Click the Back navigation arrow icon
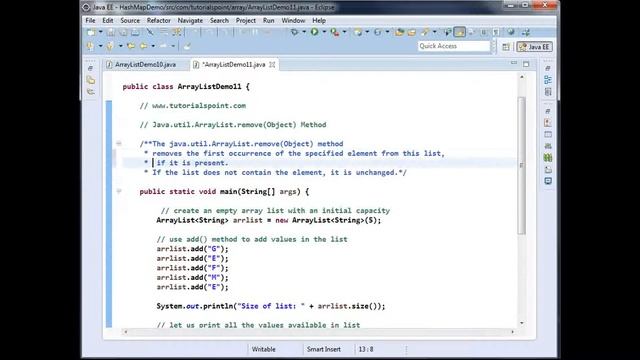 point(144,47)
